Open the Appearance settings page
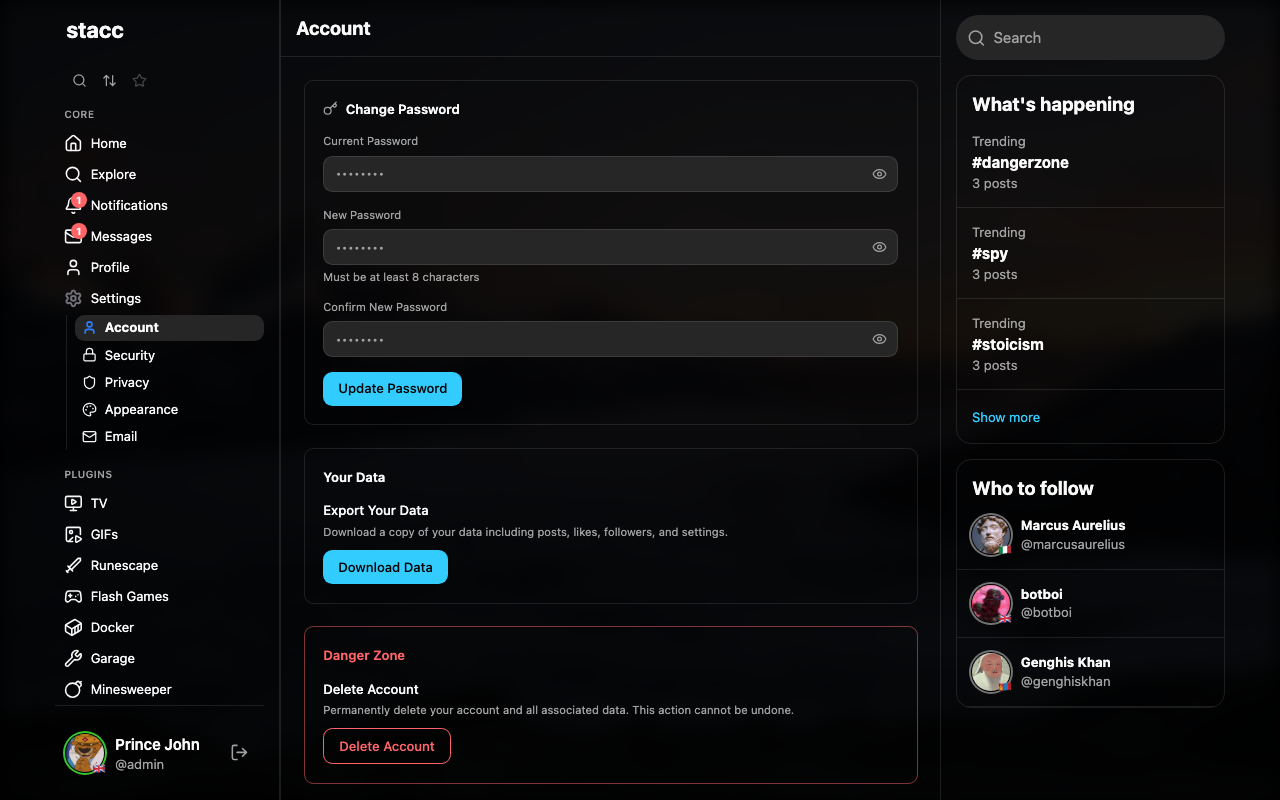The image size is (1280, 800). (140, 409)
